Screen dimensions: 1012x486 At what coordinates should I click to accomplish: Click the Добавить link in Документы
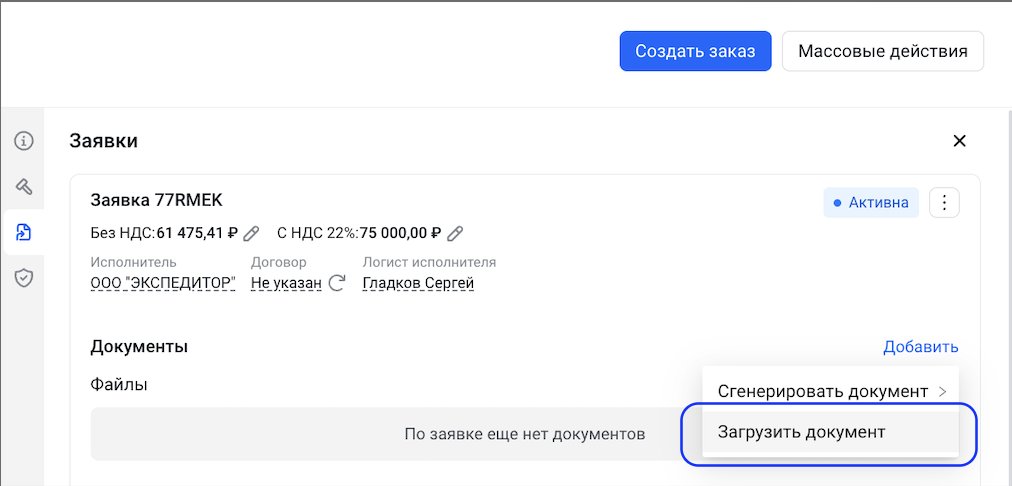point(921,347)
